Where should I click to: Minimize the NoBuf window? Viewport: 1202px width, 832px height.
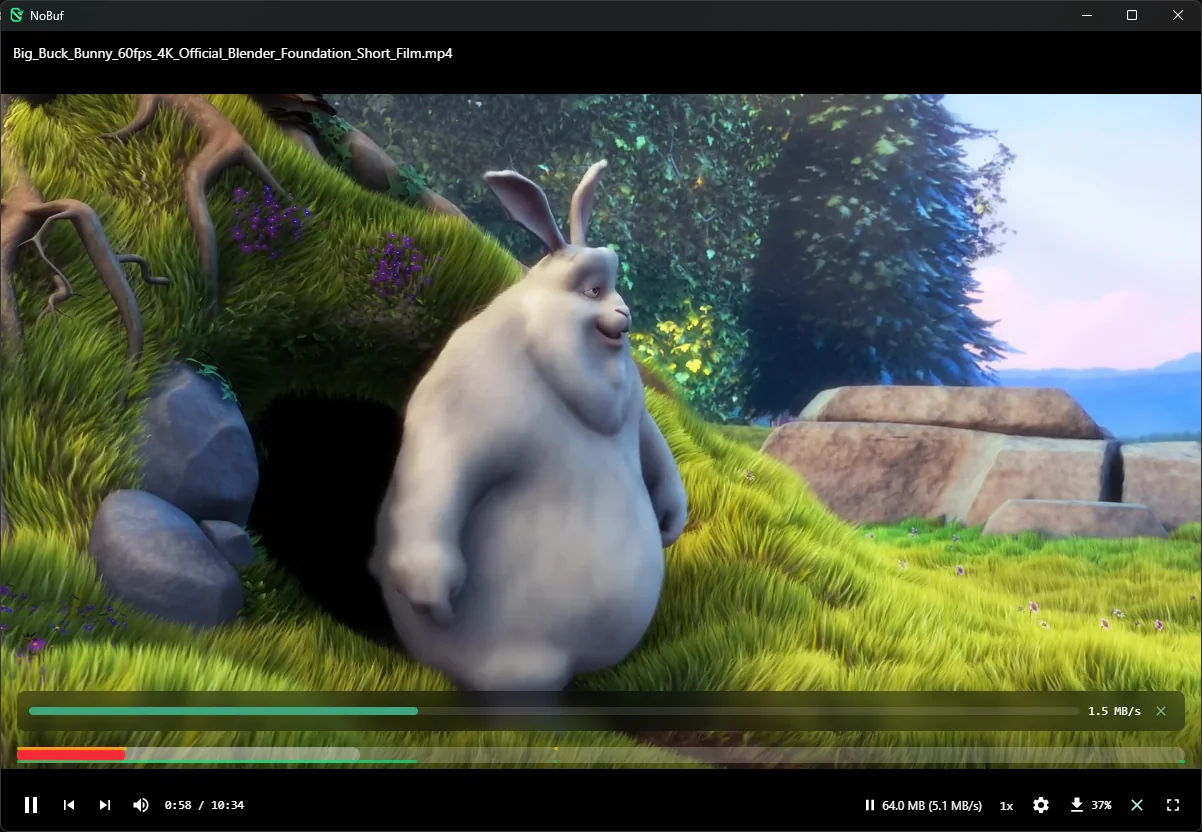(1087, 15)
